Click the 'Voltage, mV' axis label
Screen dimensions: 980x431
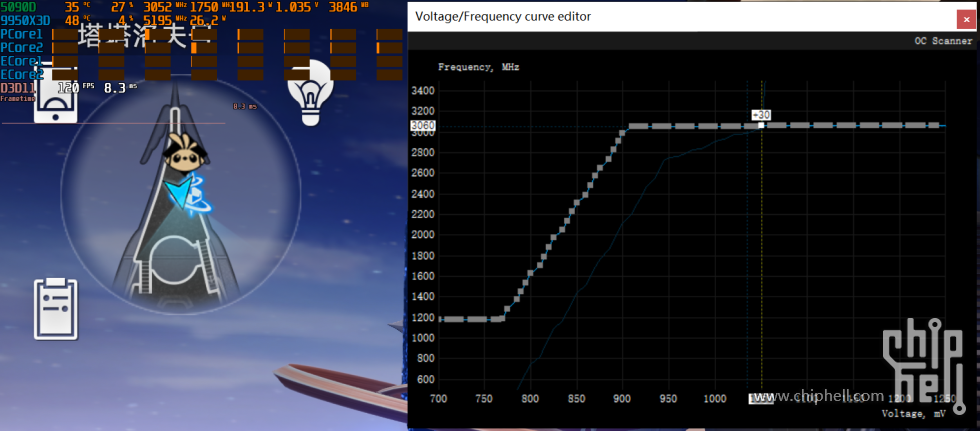(x=913, y=414)
